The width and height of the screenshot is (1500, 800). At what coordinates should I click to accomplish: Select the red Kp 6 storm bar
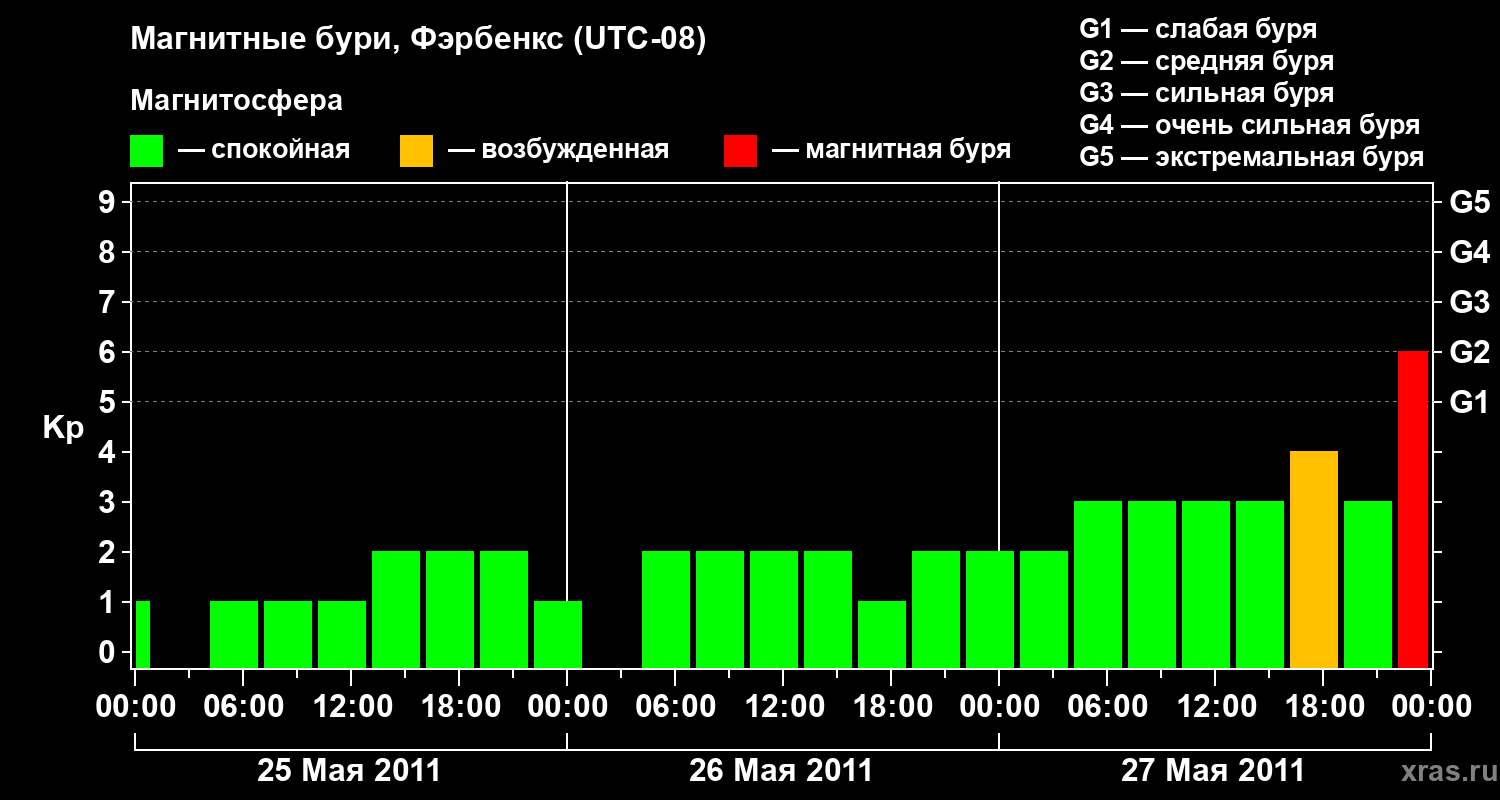(1413, 509)
